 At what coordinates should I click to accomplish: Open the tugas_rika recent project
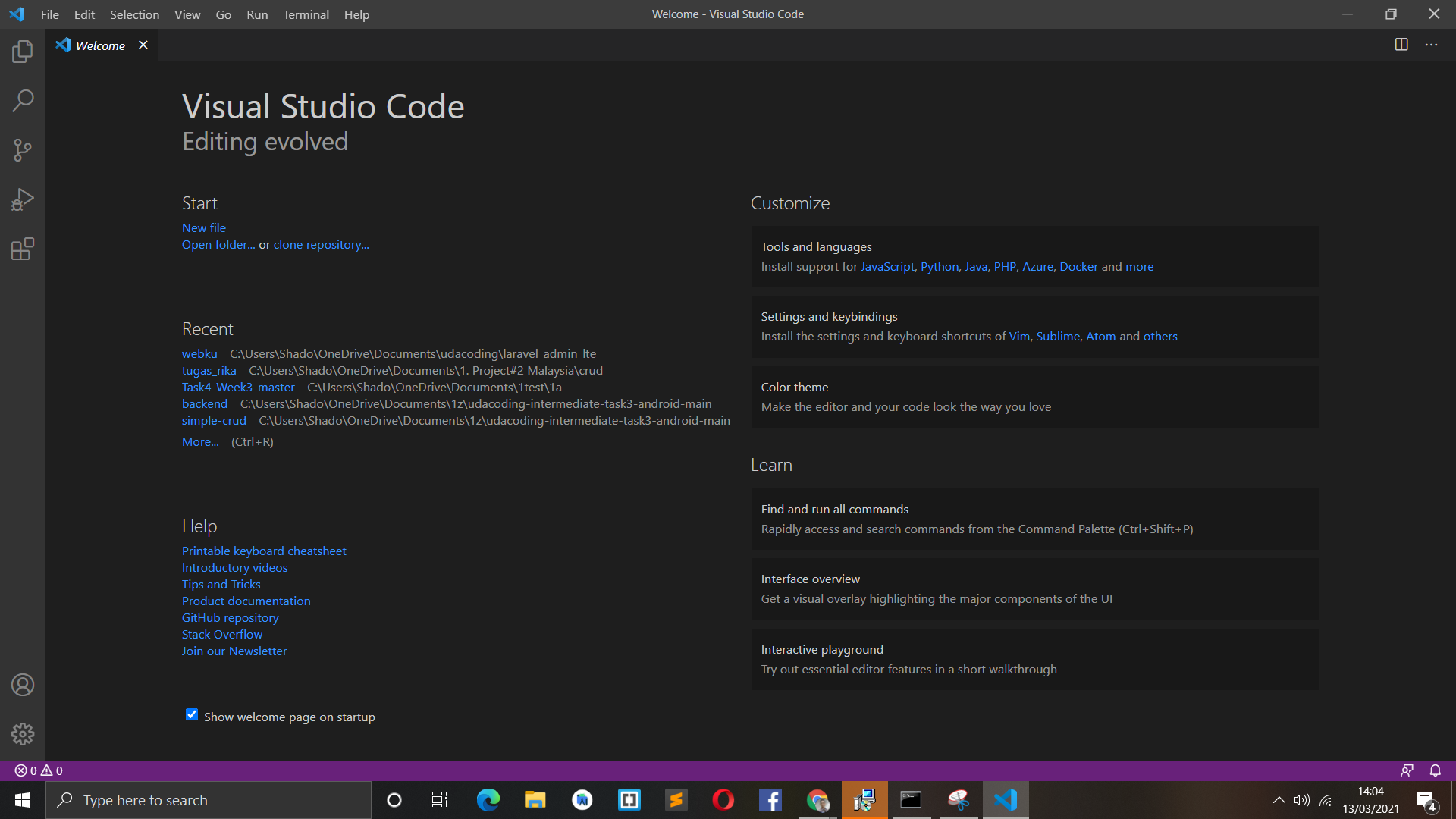[x=209, y=370]
